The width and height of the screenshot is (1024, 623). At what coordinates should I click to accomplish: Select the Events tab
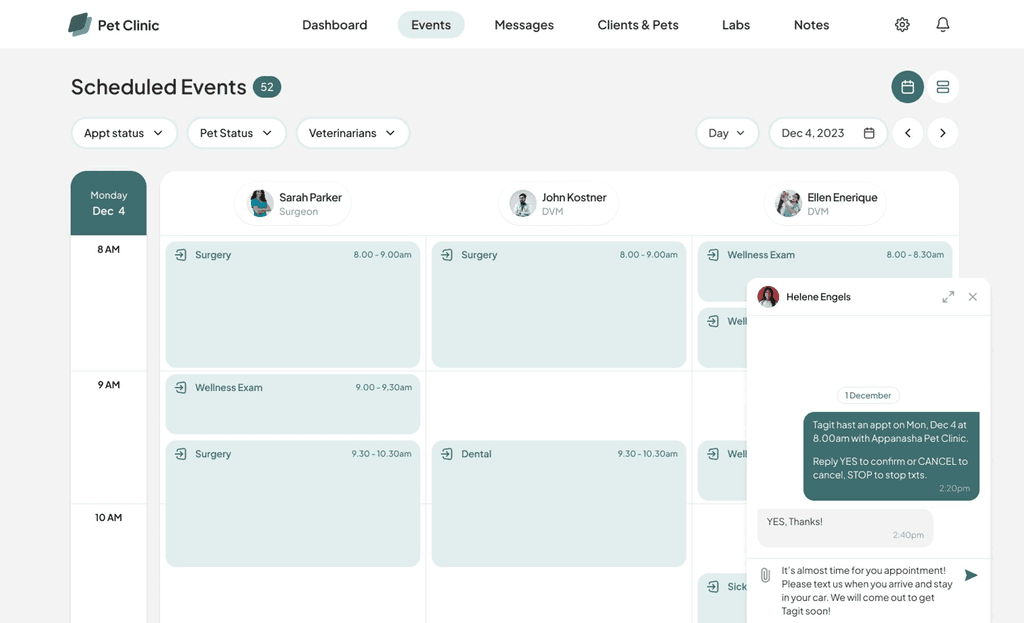431,25
